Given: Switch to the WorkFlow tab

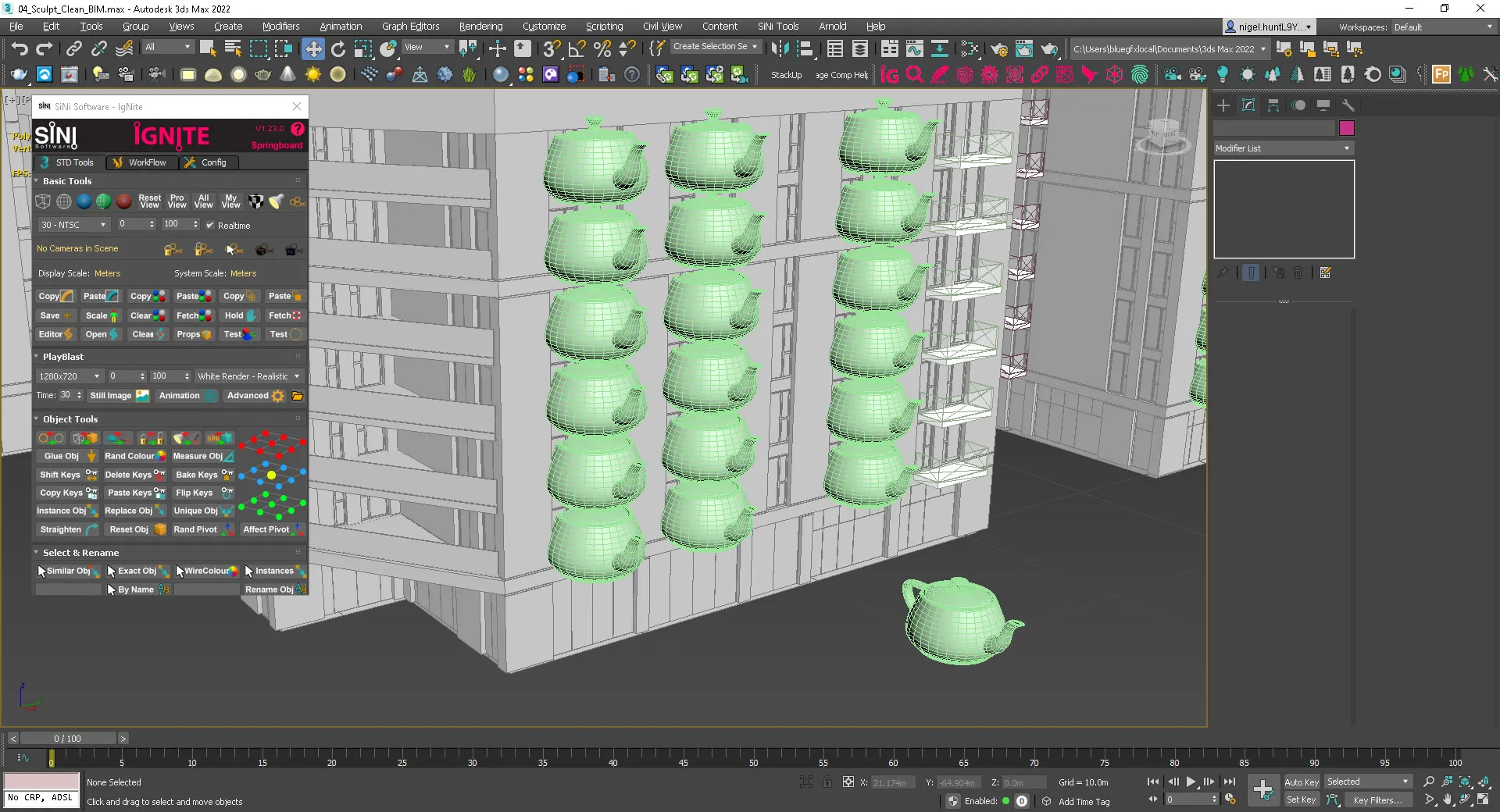Looking at the screenshot, I should [x=141, y=162].
